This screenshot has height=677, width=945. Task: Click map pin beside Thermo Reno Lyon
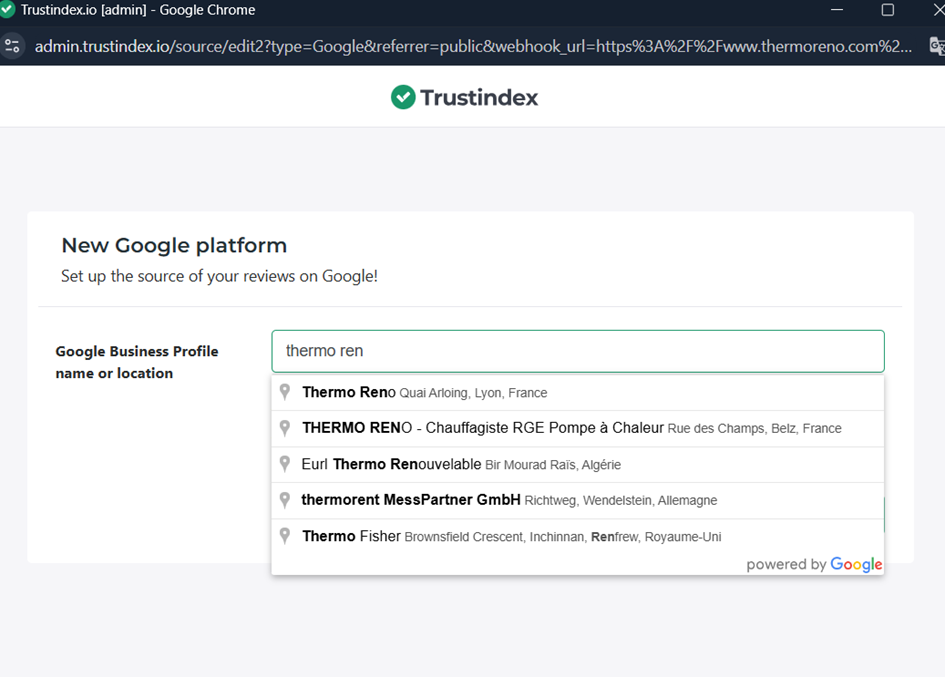point(285,392)
